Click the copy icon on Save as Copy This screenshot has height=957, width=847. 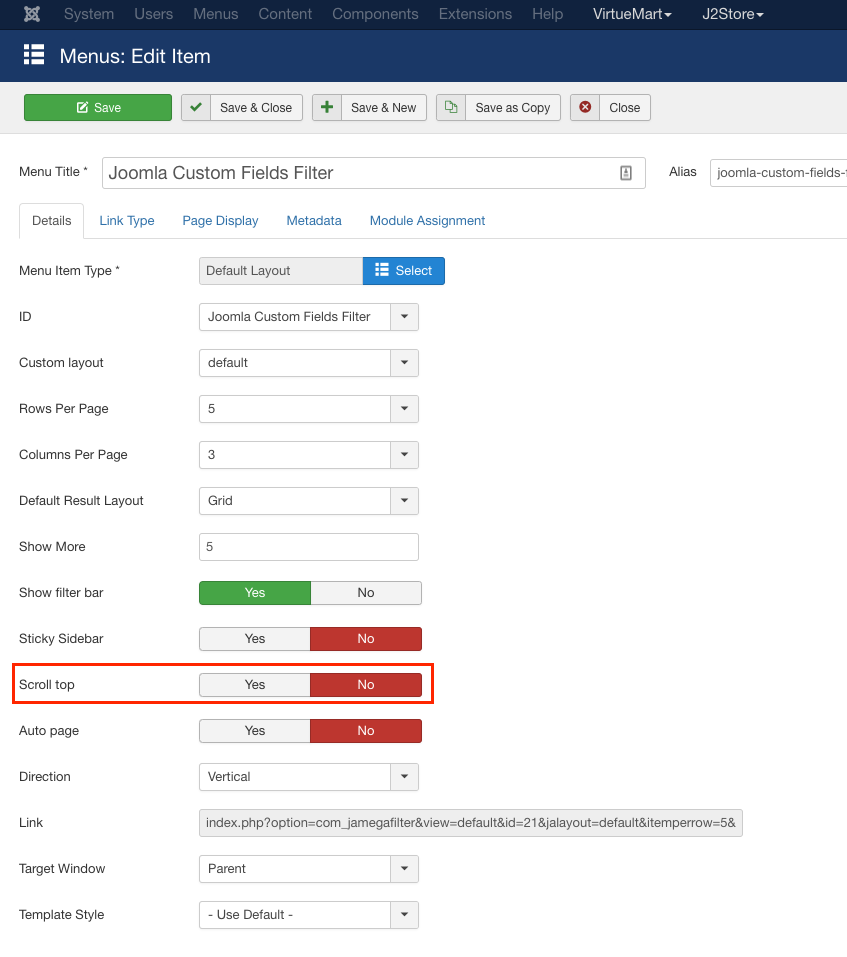click(x=451, y=108)
